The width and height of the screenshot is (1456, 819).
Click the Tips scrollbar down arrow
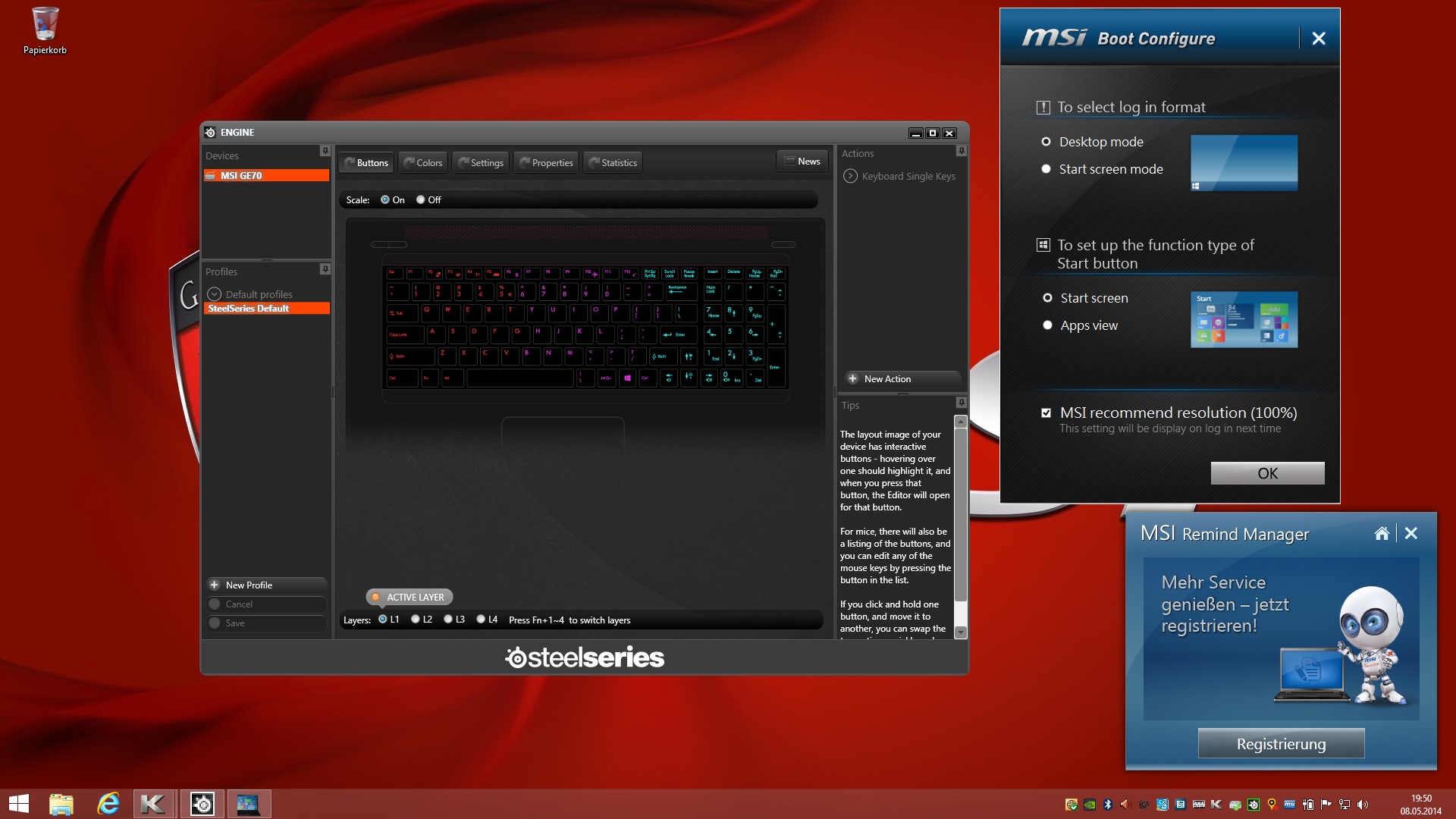click(x=961, y=632)
